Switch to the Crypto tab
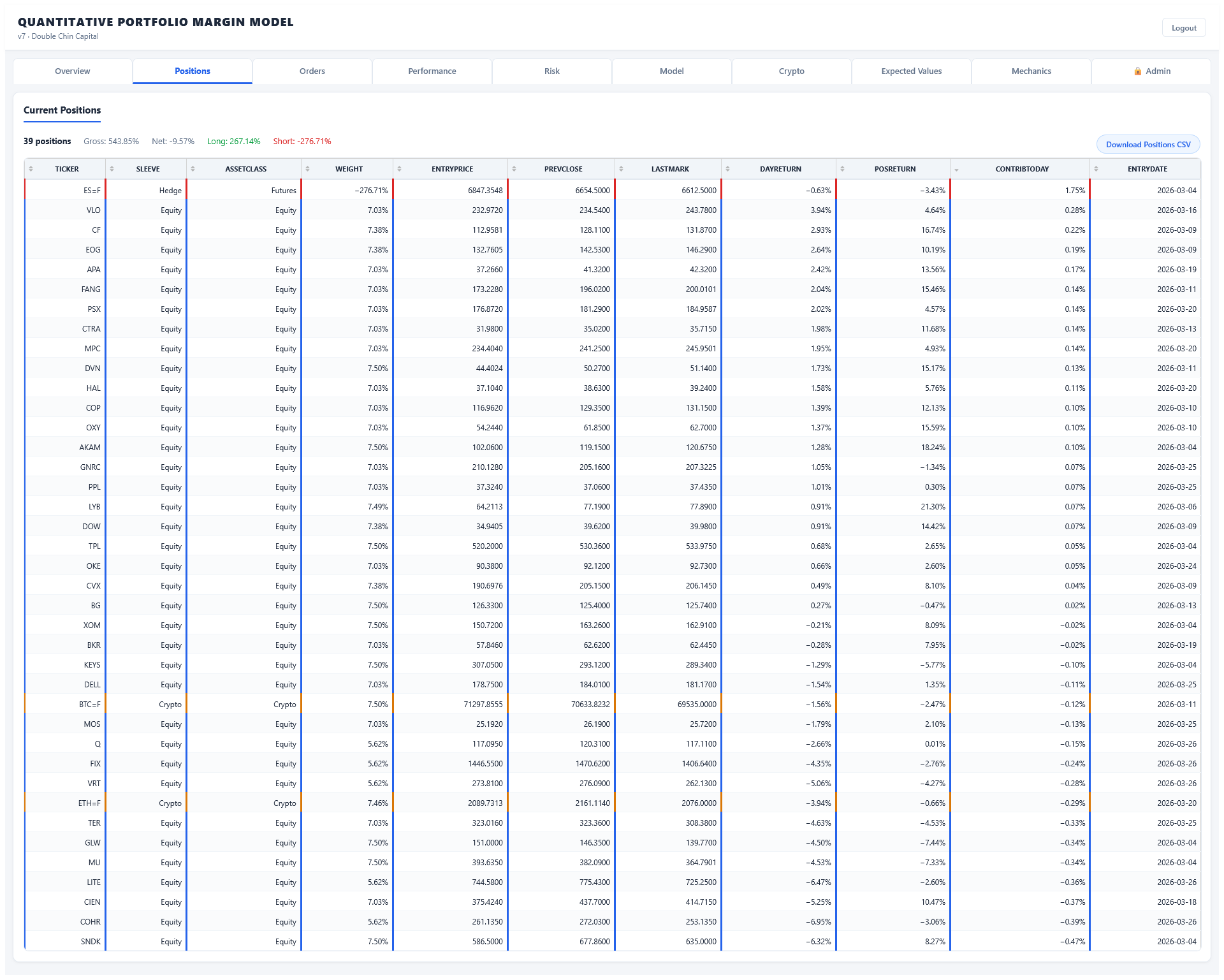The height and width of the screenshot is (980, 1224). pos(792,71)
